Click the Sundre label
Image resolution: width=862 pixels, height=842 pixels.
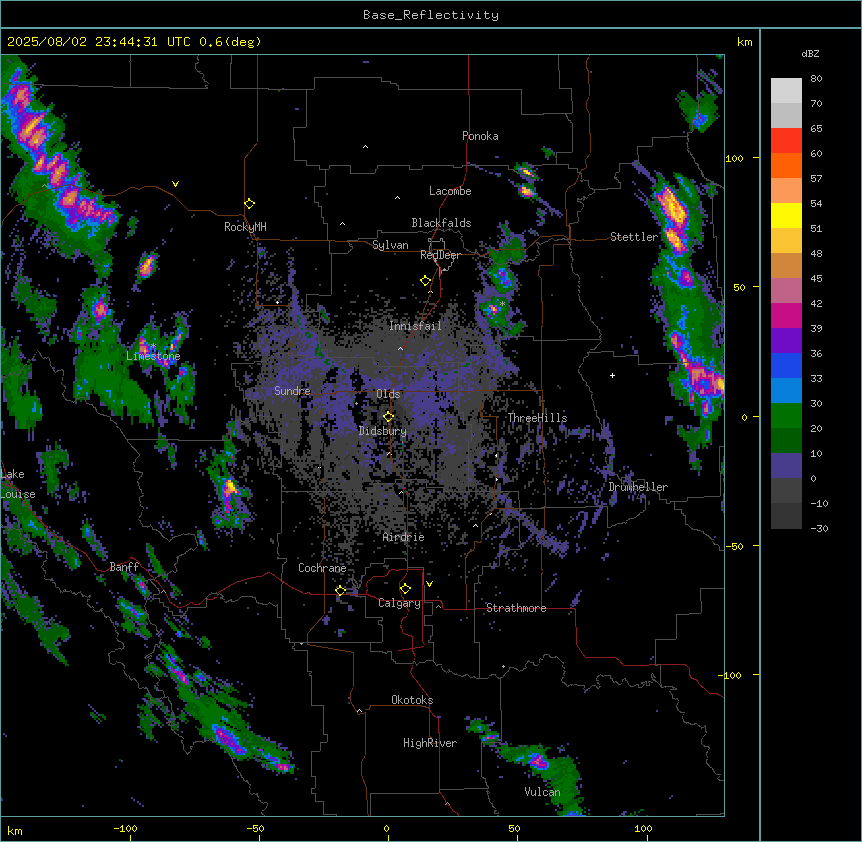(x=292, y=391)
